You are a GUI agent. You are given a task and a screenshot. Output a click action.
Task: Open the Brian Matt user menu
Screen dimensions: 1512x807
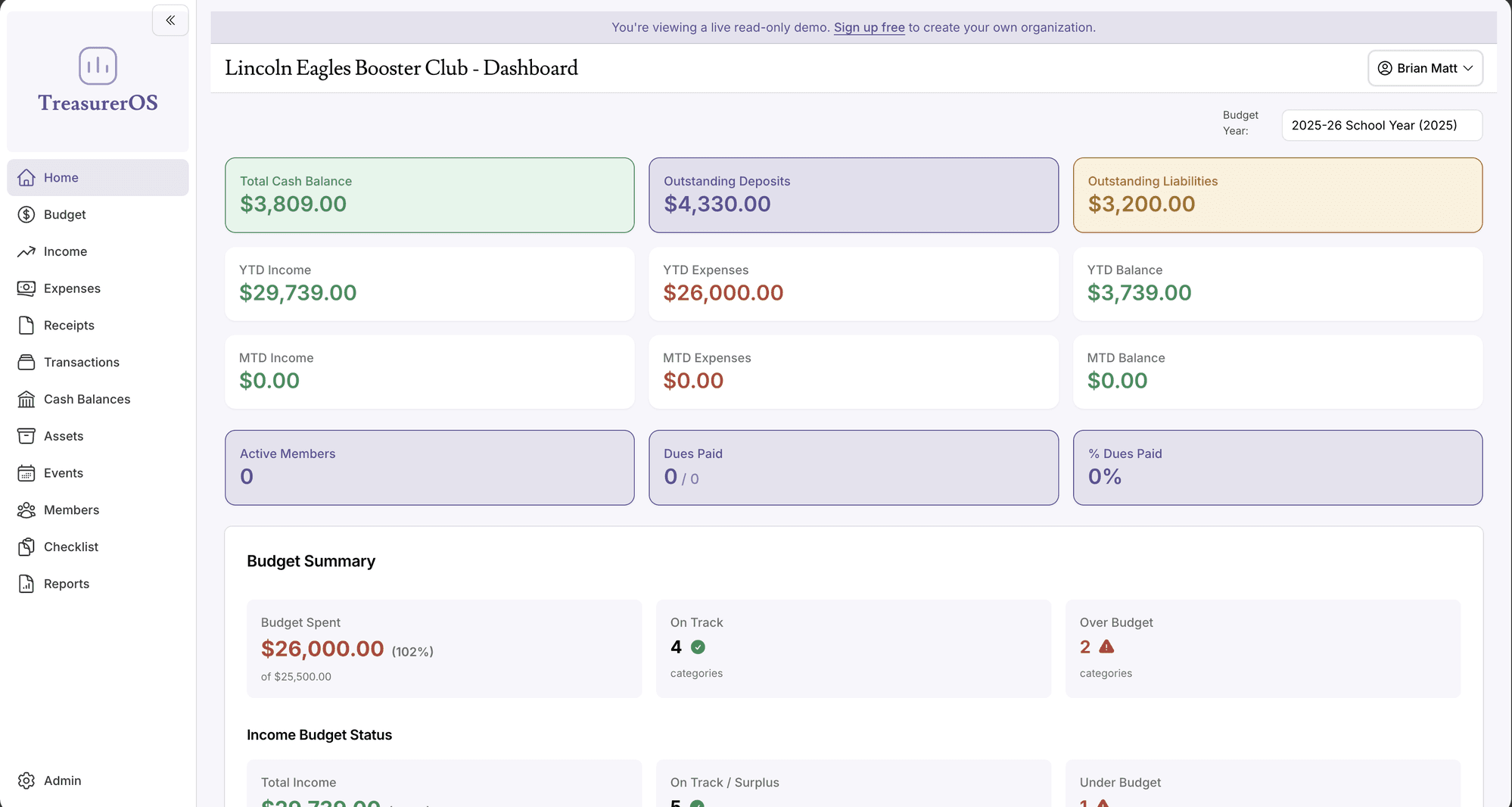tap(1425, 68)
